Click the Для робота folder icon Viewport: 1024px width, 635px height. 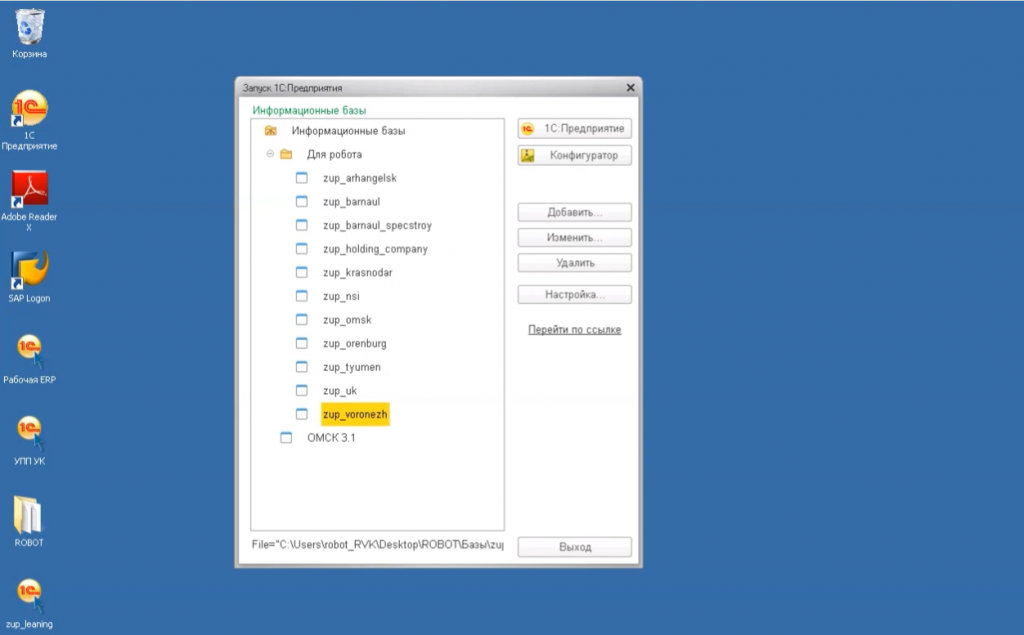(286, 154)
